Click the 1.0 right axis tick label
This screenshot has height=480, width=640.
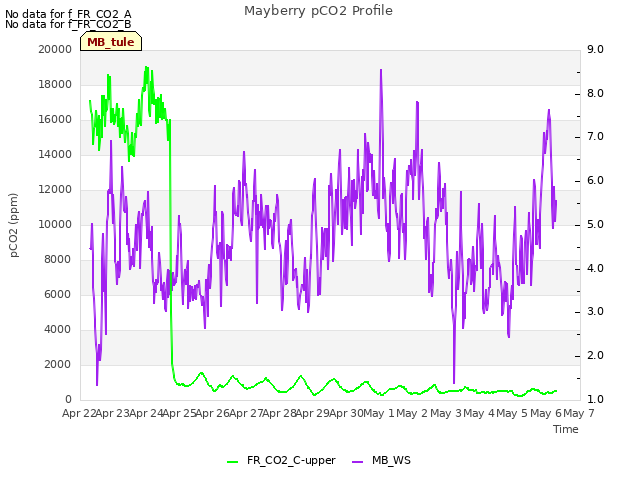click(595, 400)
